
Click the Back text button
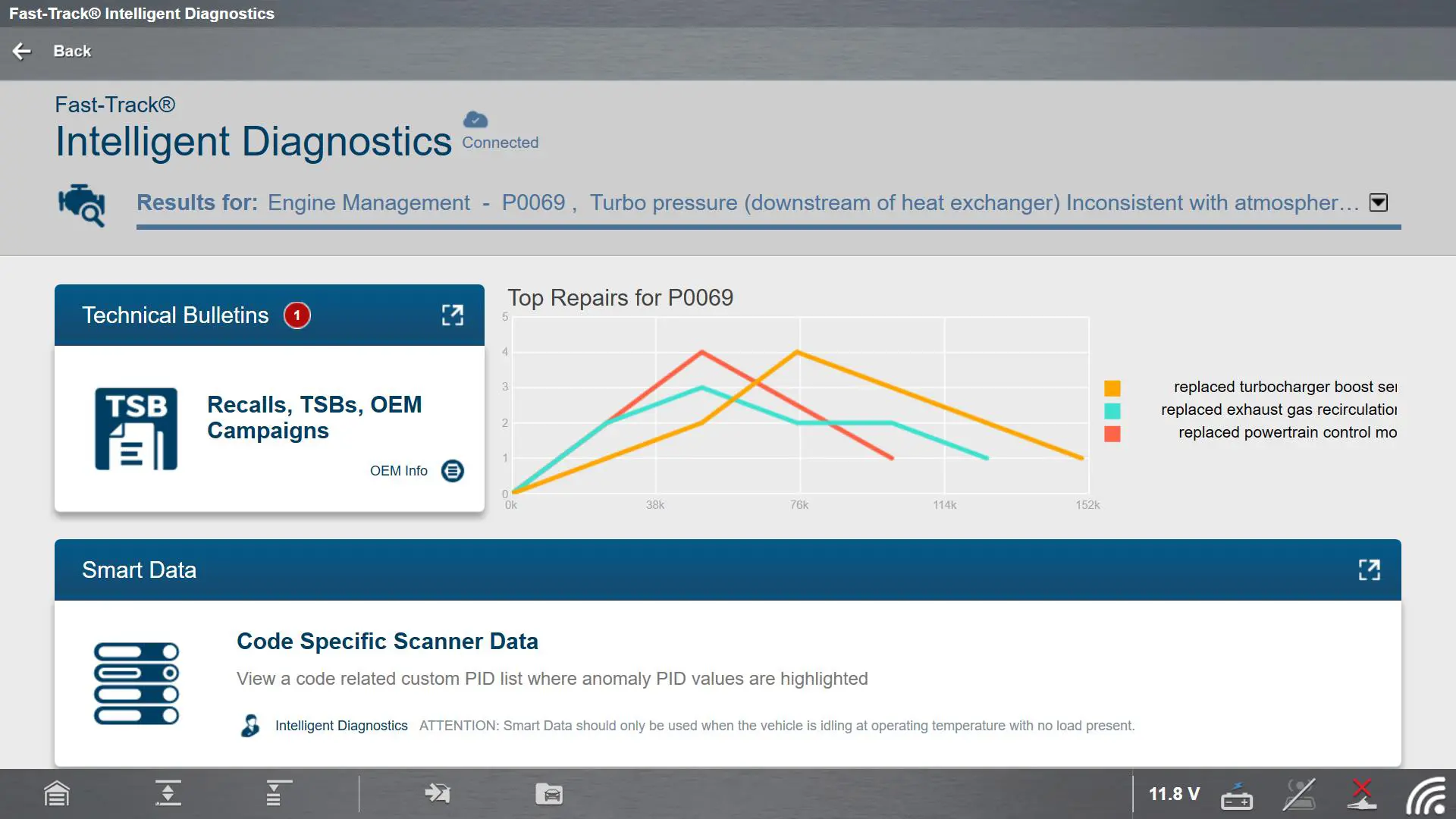pos(72,51)
